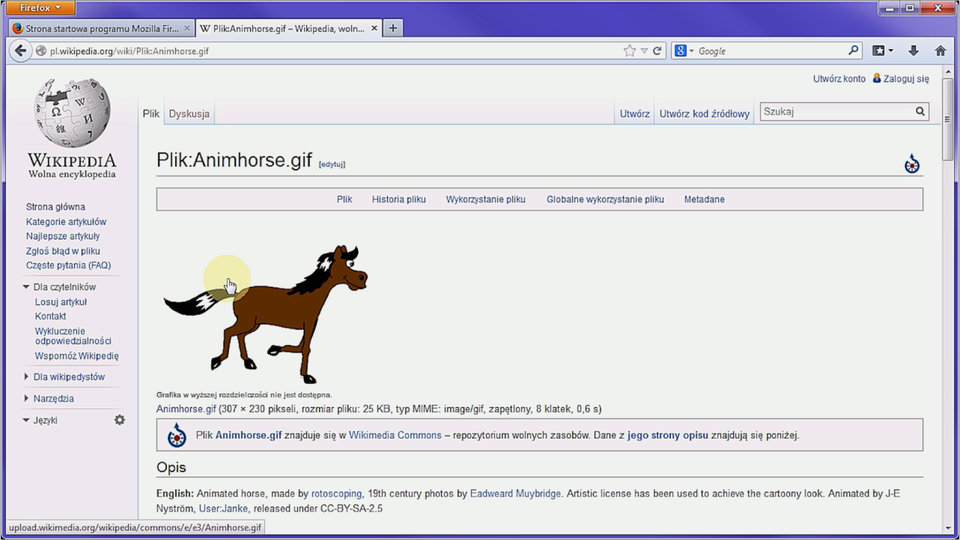Jump to Globalne wykorzystanie pliku section
This screenshot has height=540, width=960.
[605, 200]
